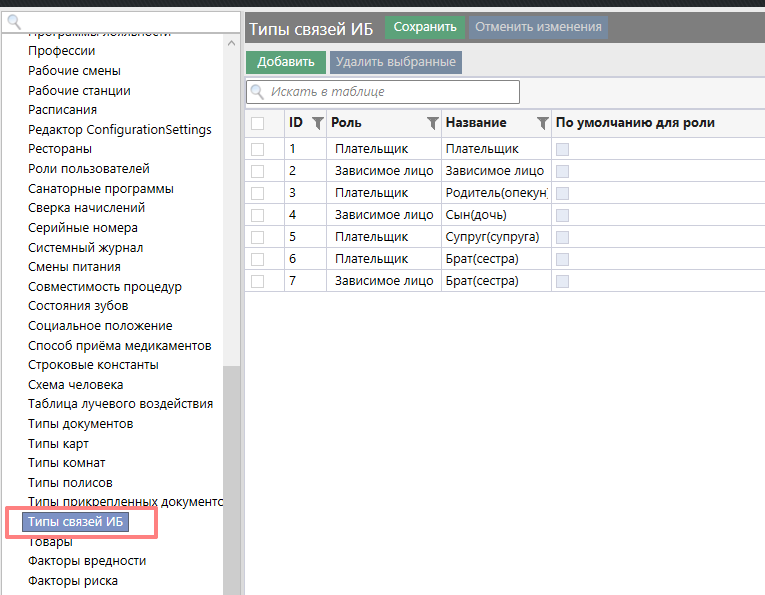
Task: Click the filter icon in ID column
Action: pos(318,123)
